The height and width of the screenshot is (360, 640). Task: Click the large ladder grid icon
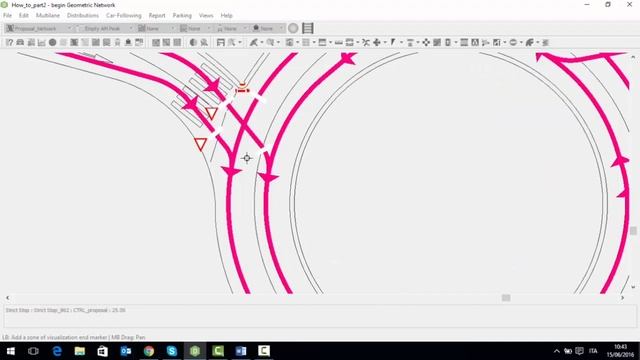(x=308, y=28)
